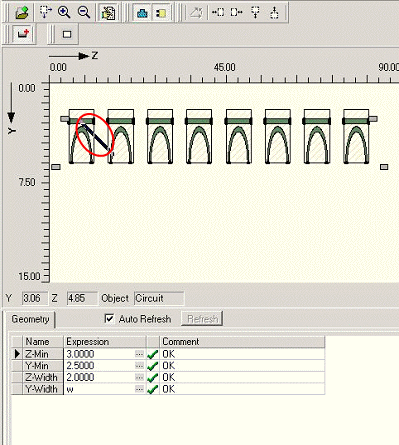Select the Z-Min row name cell
Viewport: 399px width, 445px height.
tap(43, 354)
